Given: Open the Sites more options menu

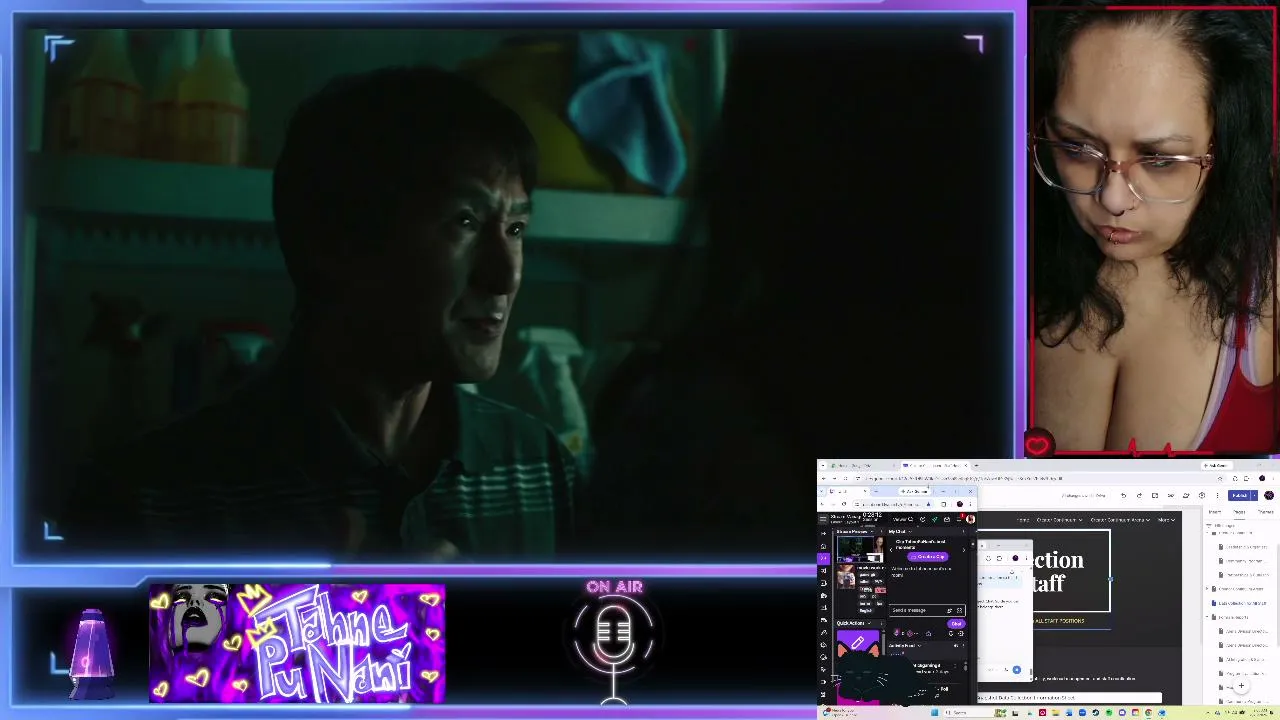Looking at the screenshot, I should point(1217,496).
